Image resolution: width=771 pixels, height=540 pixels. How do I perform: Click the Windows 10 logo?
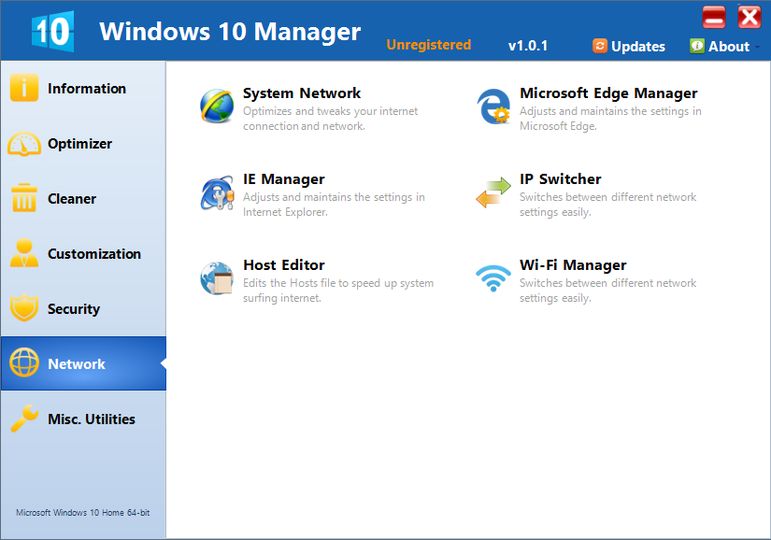pyautogui.click(x=53, y=31)
